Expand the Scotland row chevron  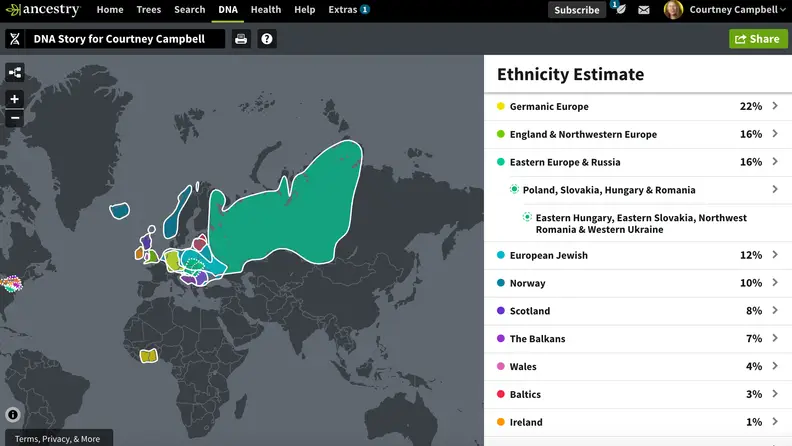775,310
